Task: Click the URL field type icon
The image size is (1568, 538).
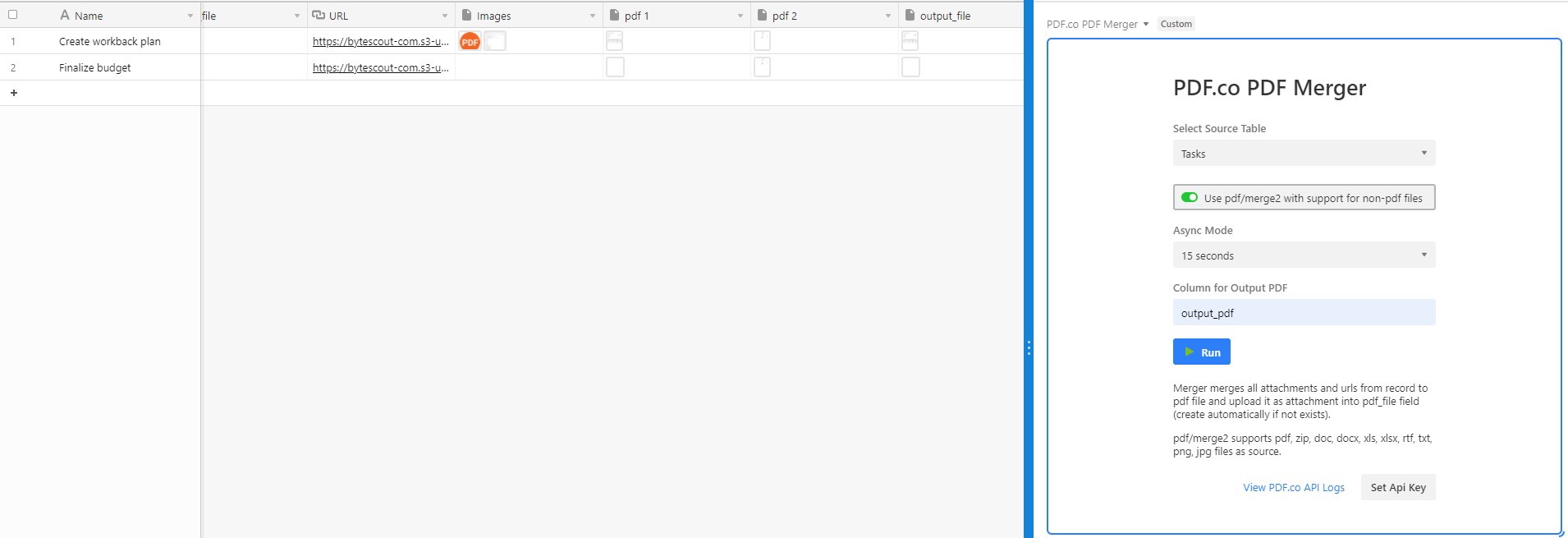Action: (319, 15)
